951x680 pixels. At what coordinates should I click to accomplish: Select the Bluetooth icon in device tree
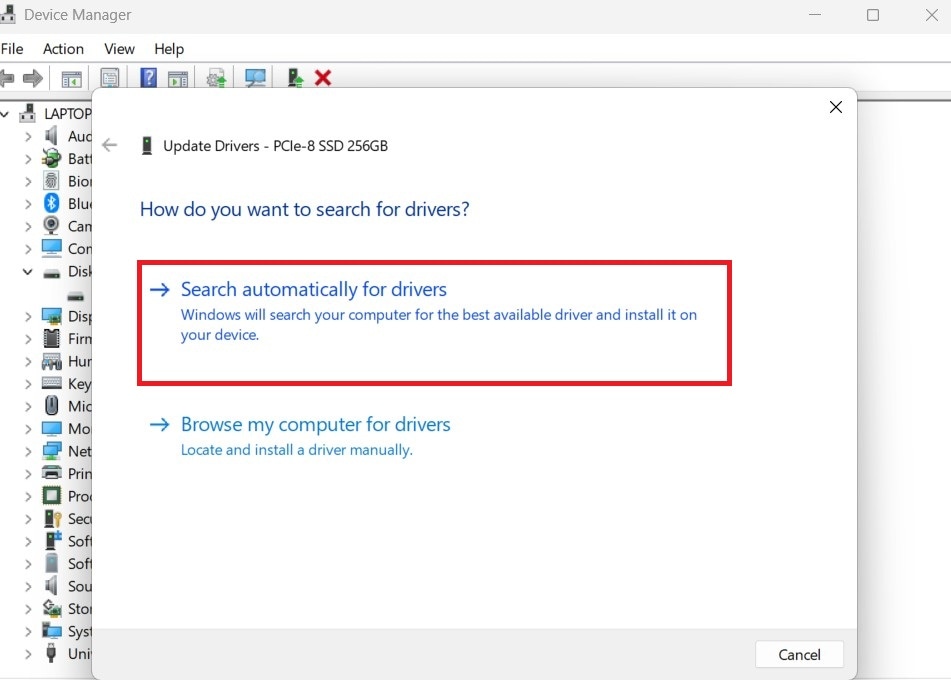52,203
